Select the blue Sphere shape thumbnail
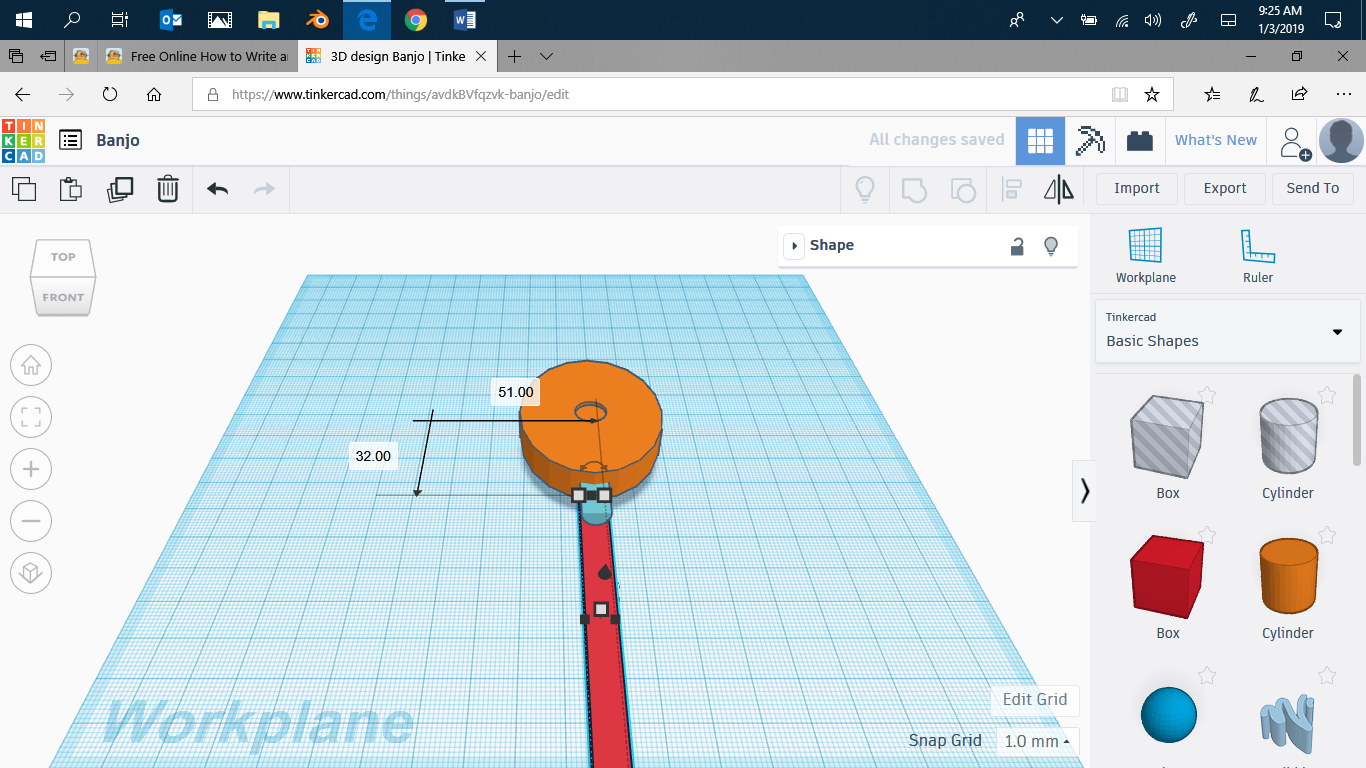 tap(1168, 714)
